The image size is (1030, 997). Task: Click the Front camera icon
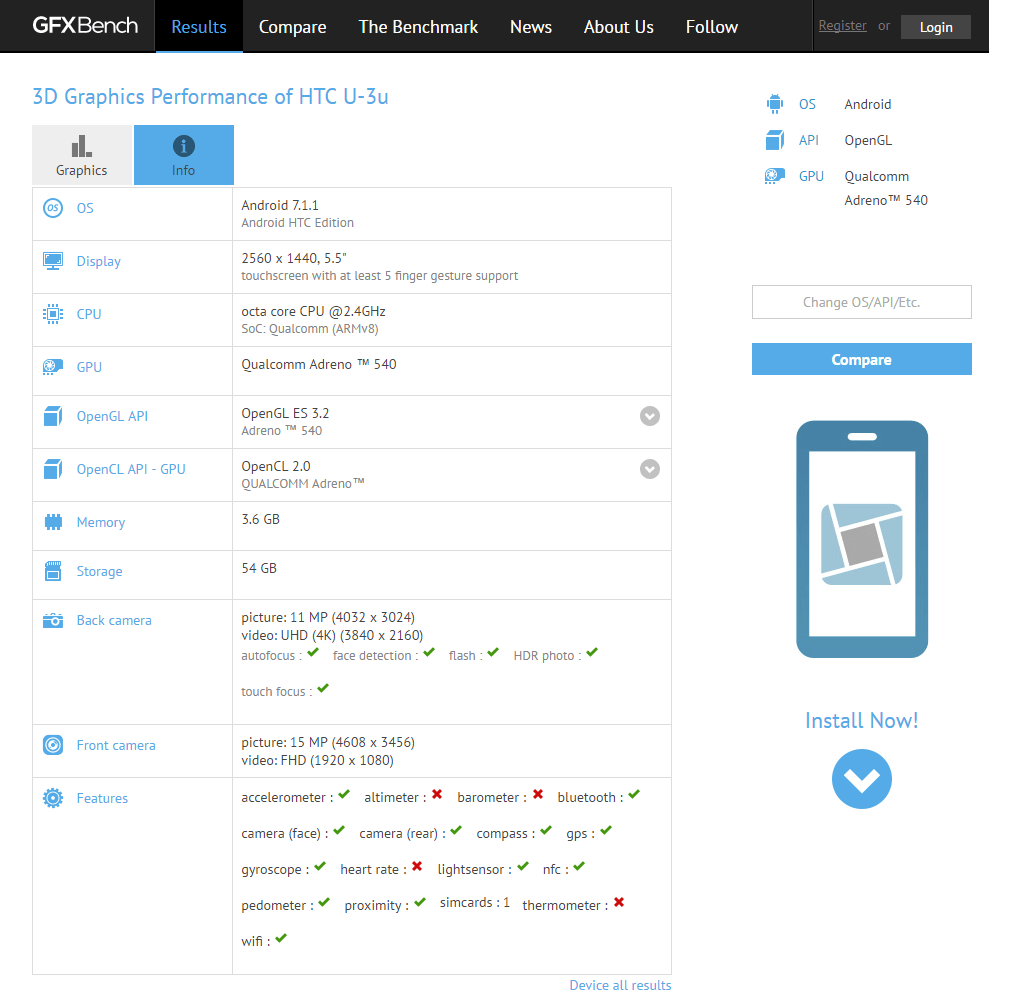pos(53,745)
